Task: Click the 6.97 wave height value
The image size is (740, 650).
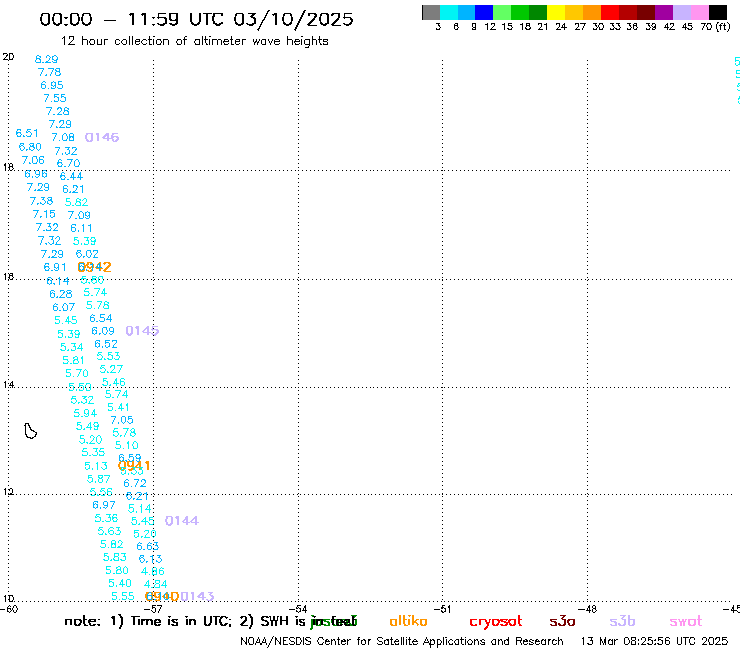Action: 104,505
